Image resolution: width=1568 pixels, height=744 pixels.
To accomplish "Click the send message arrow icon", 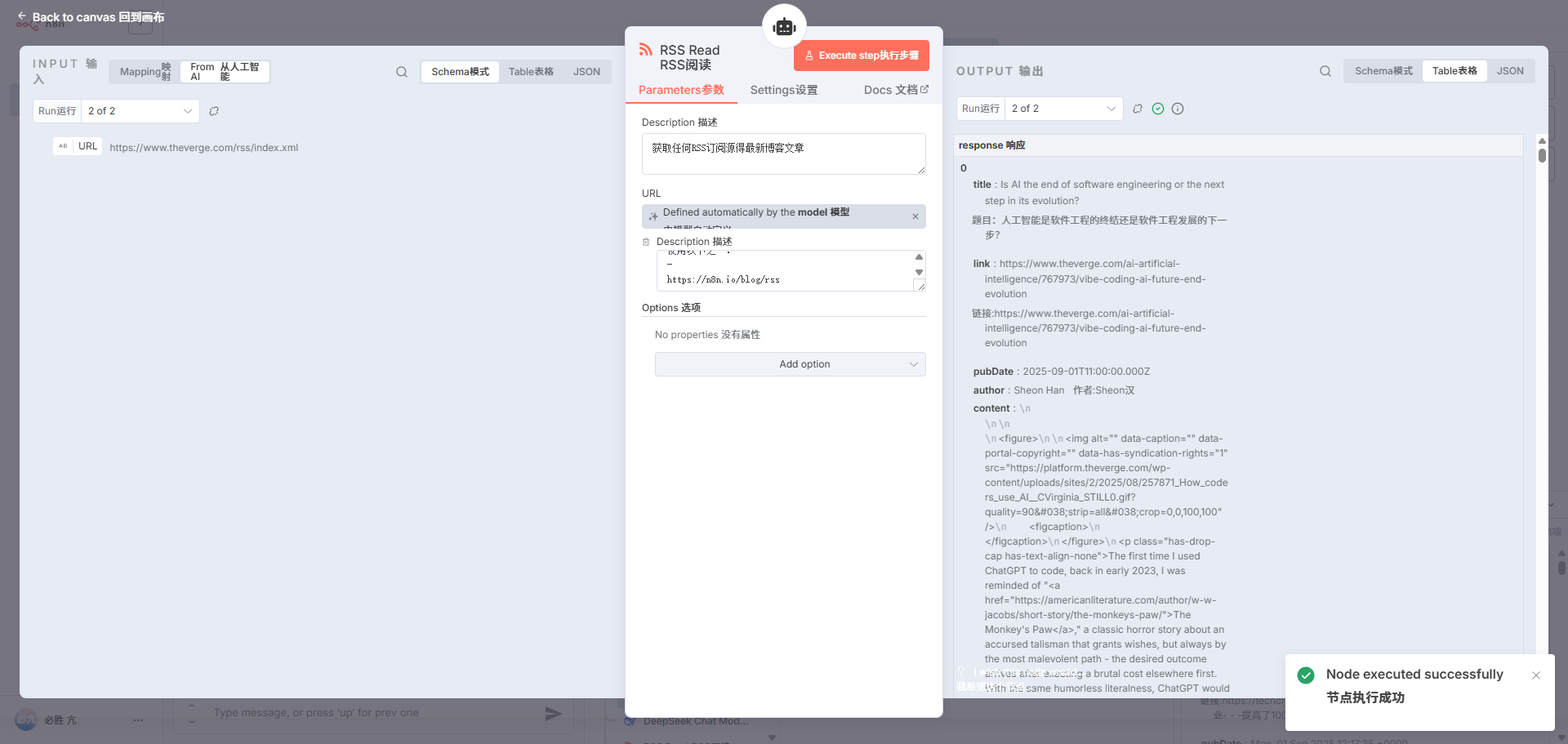I will click(553, 714).
